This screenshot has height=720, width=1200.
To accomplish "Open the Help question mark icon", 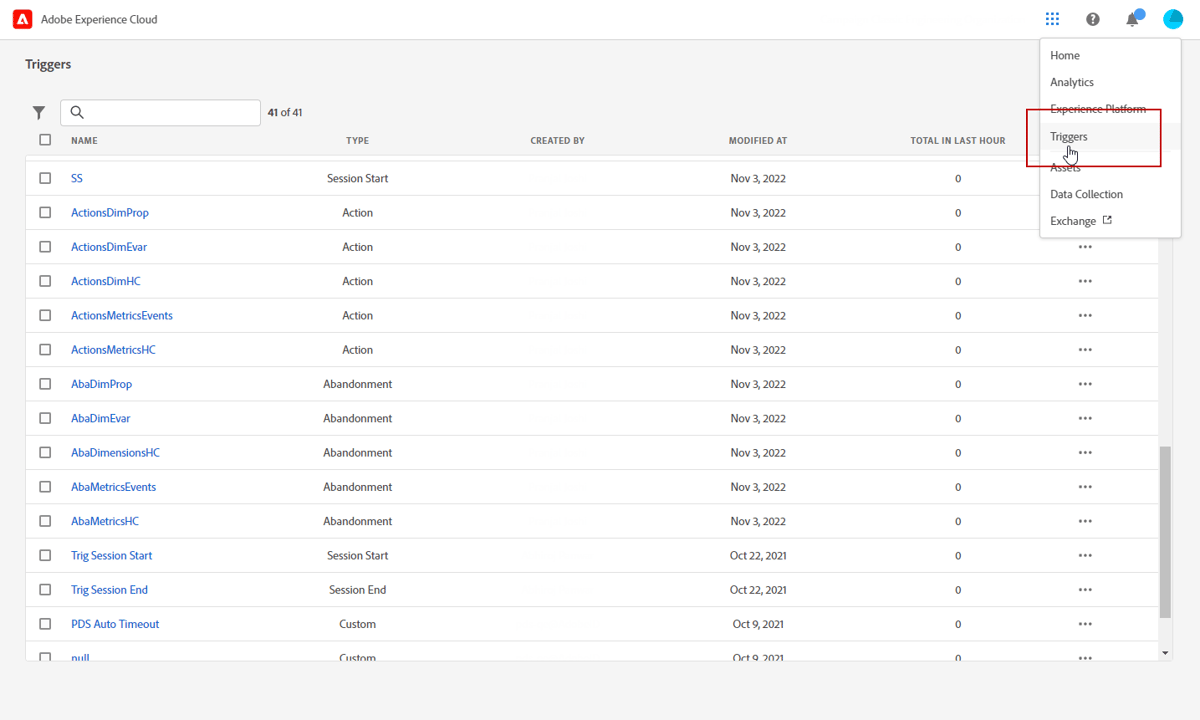I will tap(1092, 19).
